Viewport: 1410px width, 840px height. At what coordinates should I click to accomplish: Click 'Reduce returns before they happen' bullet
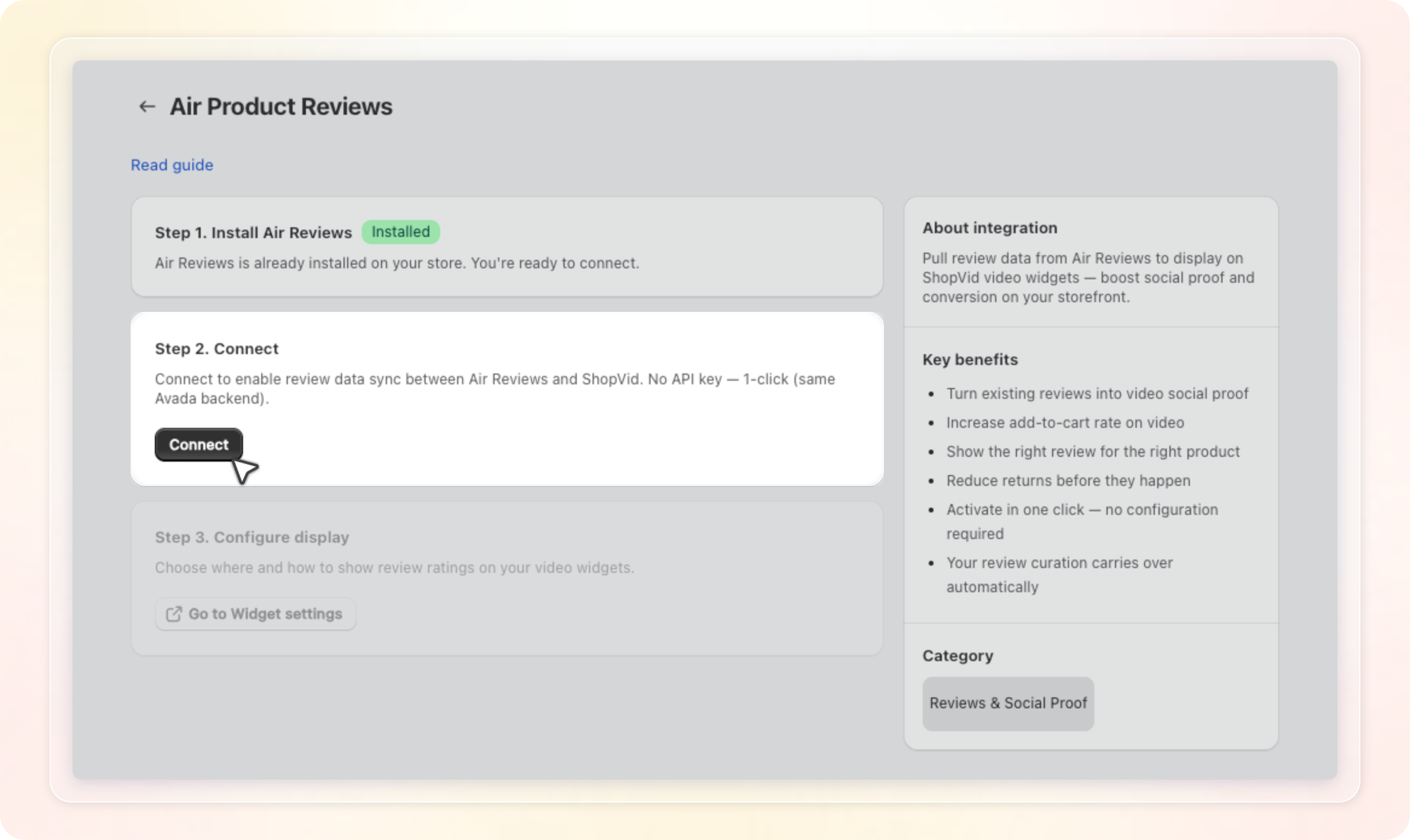click(x=1068, y=480)
